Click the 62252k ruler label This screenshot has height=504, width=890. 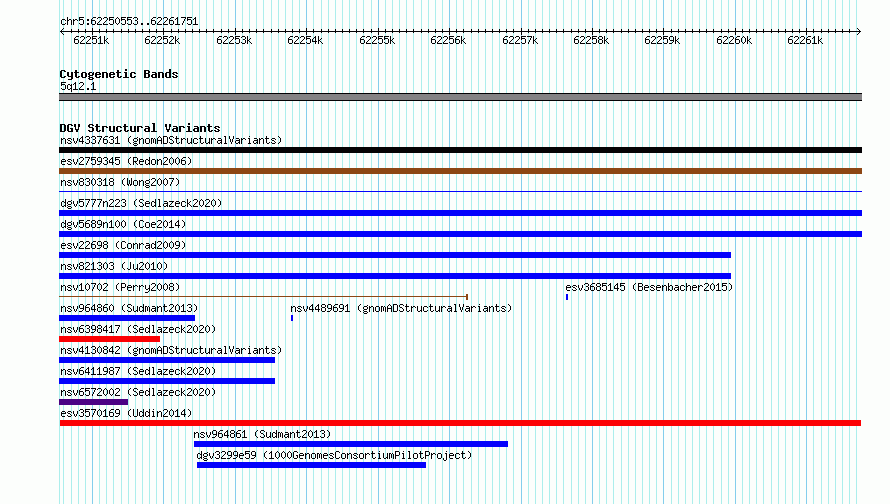[162, 40]
